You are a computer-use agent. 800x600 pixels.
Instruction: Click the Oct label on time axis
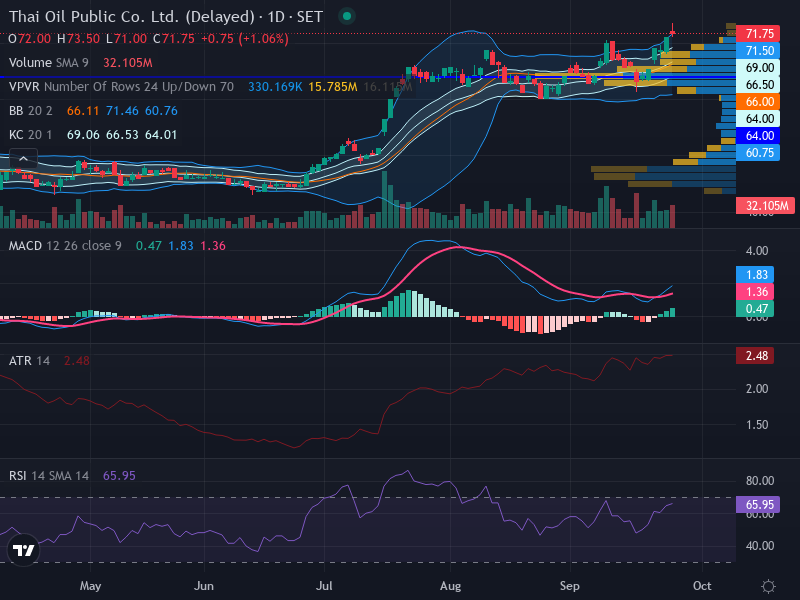tap(702, 586)
